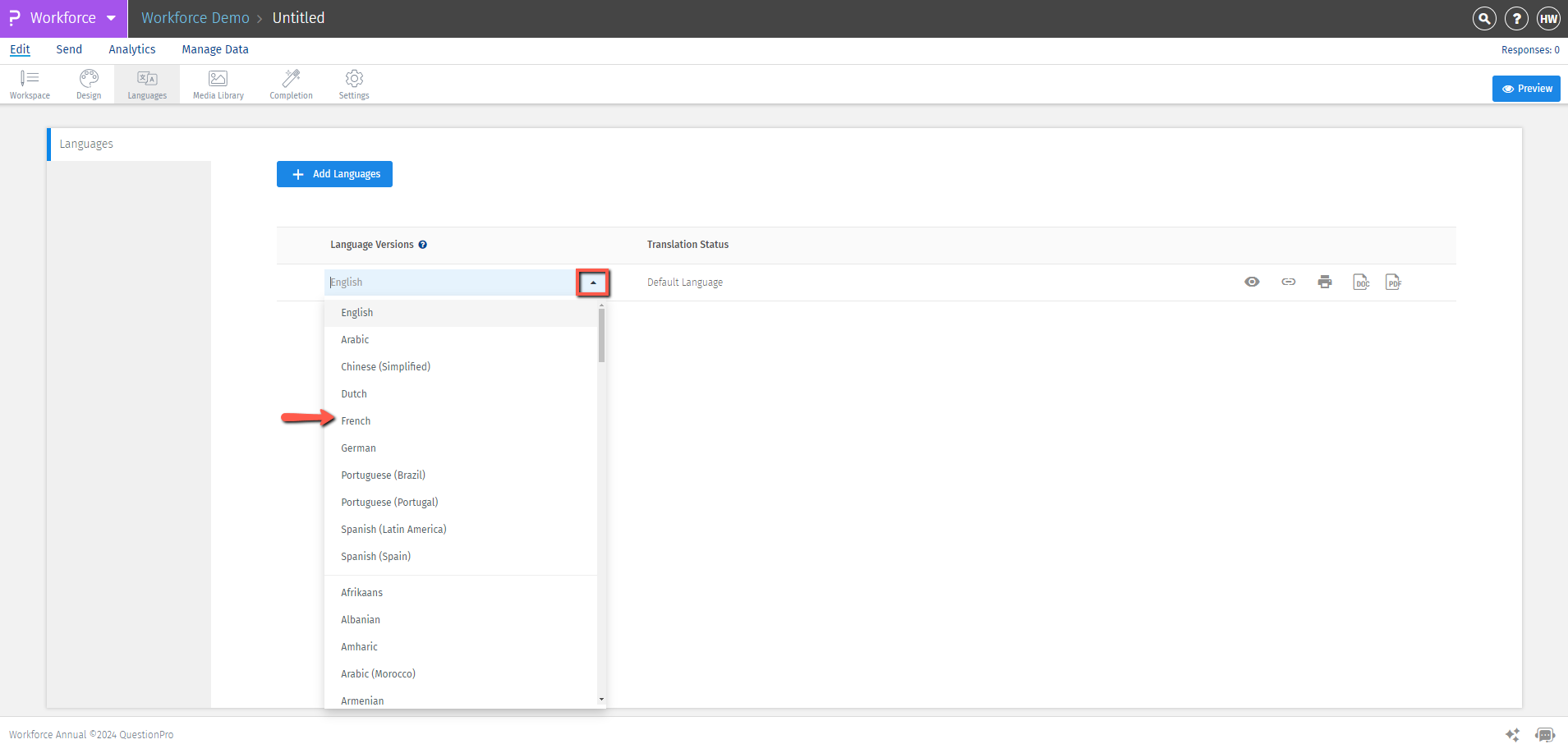Click the language list scrollbar thumb

601,335
